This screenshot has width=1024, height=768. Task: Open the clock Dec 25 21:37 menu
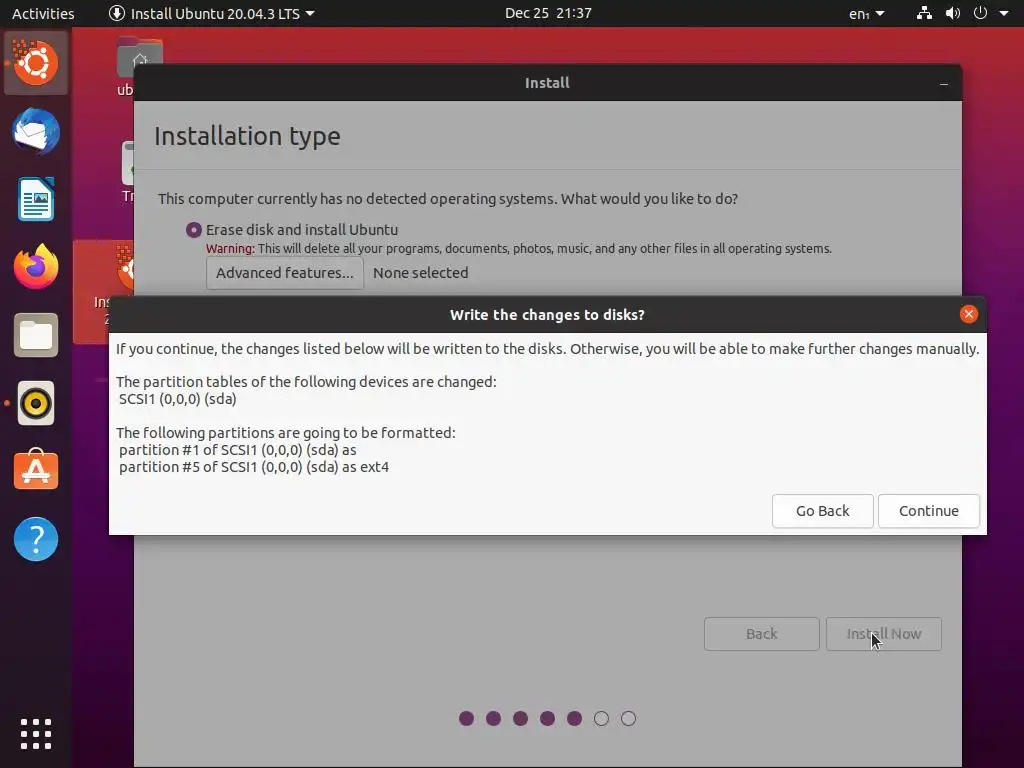click(x=548, y=13)
